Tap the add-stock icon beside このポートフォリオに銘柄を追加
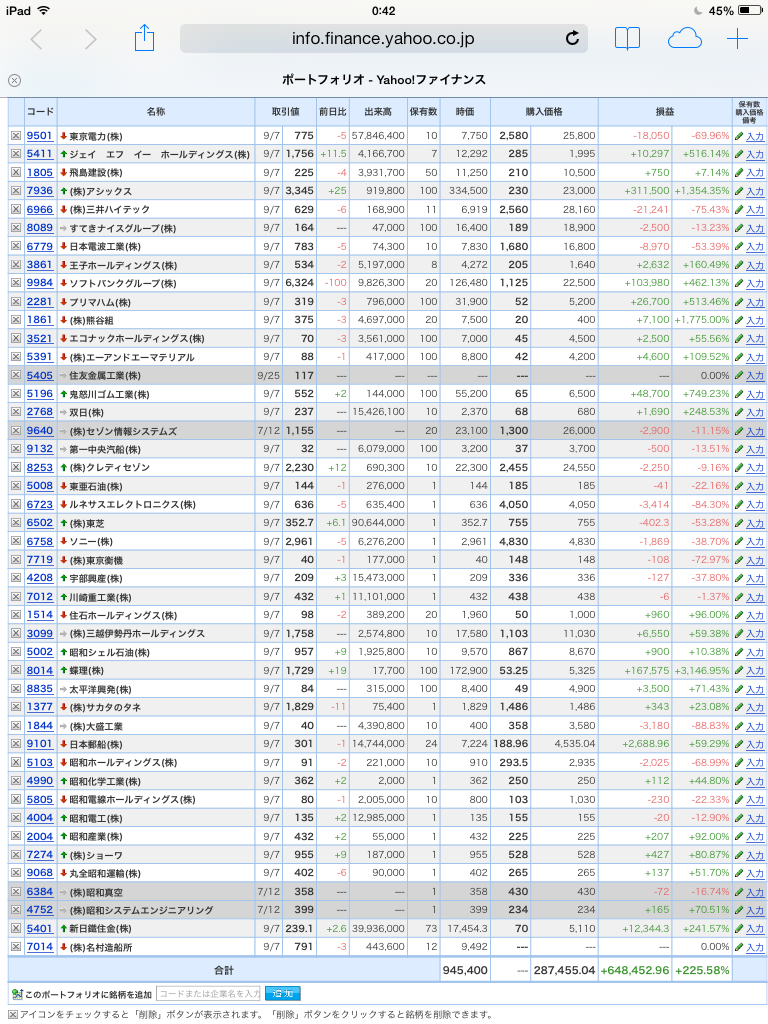This screenshot has width=768, height=1024. (x=16, y=994)
